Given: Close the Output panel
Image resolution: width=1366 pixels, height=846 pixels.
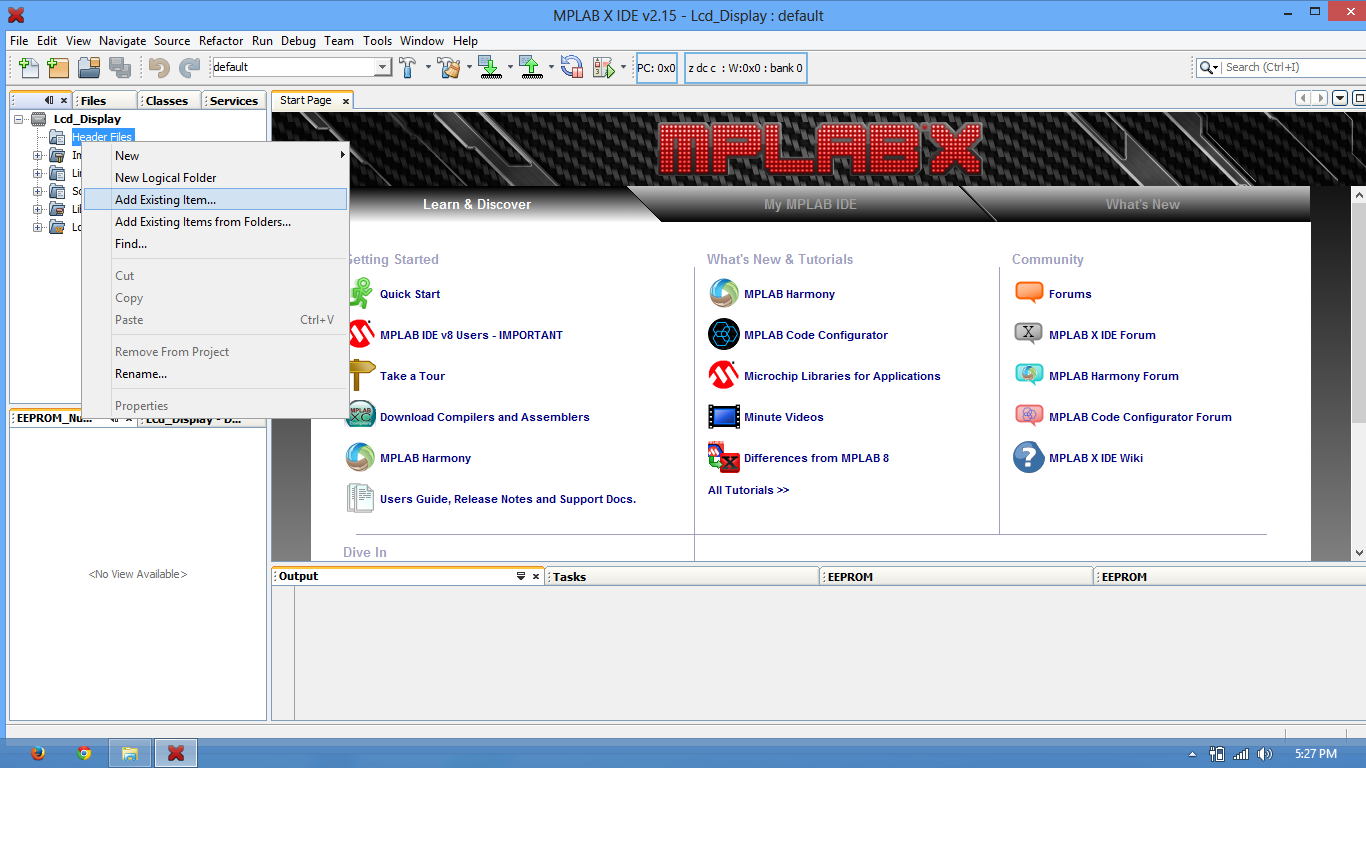Looking at the screenshot, I should [x=536, y=577].
